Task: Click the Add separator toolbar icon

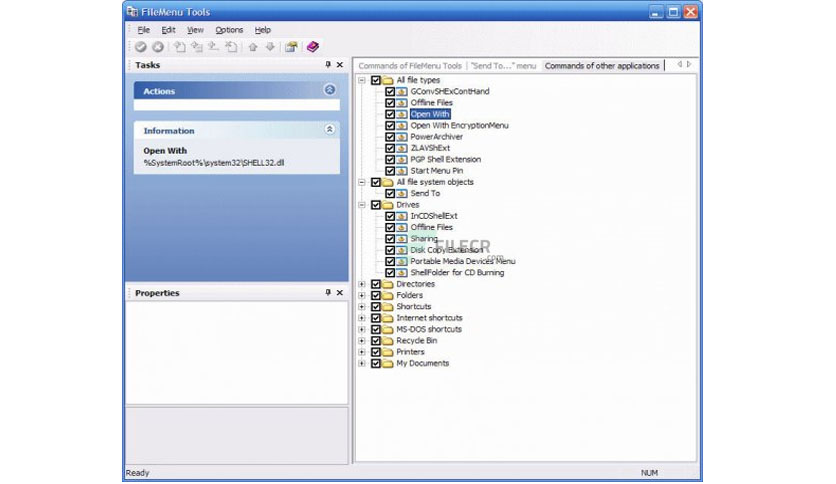Action: click(213, 47)
